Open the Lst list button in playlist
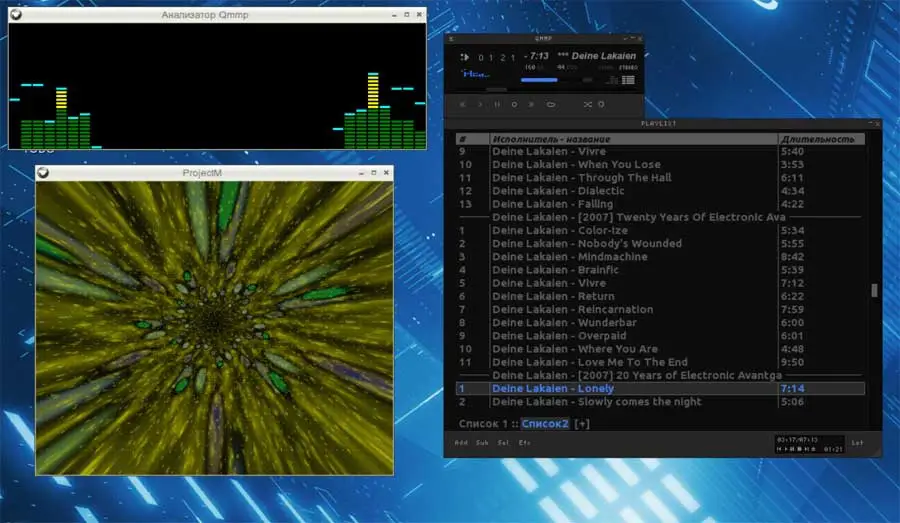 857,442
